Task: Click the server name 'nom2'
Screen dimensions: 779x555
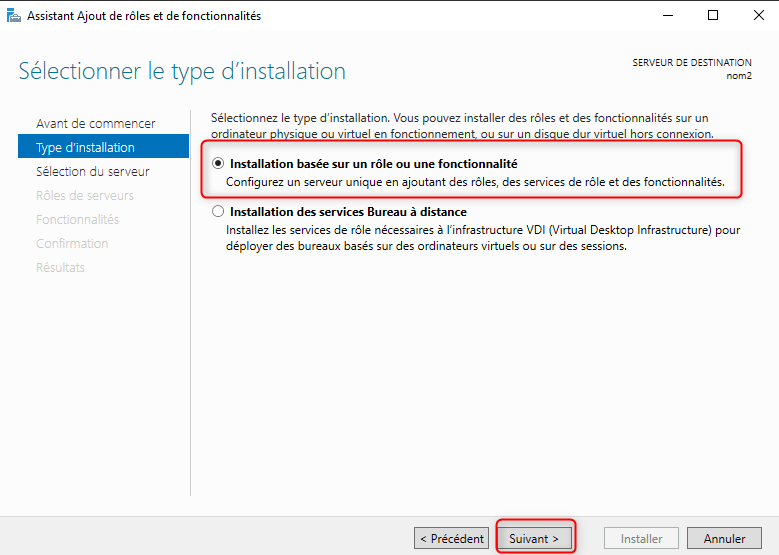Action: (x=739, y=76)
